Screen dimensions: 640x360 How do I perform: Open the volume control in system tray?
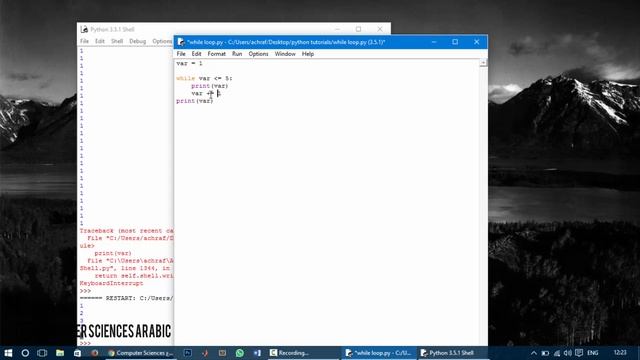click(568, 353)
